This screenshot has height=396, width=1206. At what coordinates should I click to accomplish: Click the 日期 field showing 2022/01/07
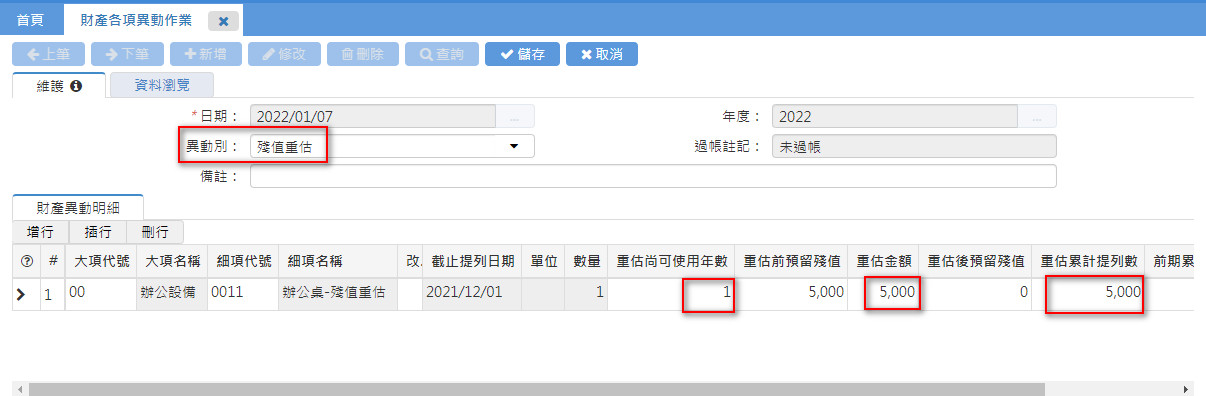[x=373, y=116]
